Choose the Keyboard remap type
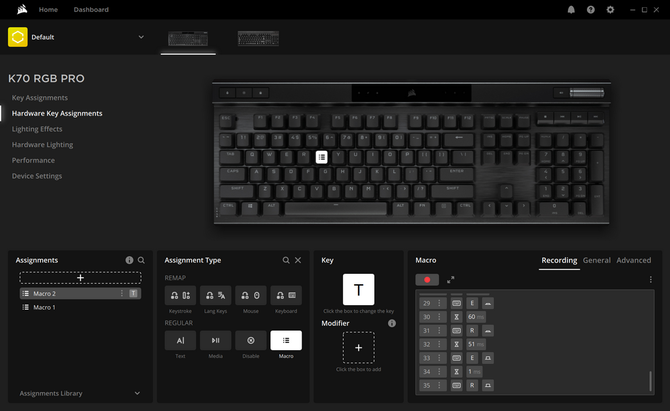The height and width of the screenshot is (411, 670). pyautogui.click(x=286, y=295)
